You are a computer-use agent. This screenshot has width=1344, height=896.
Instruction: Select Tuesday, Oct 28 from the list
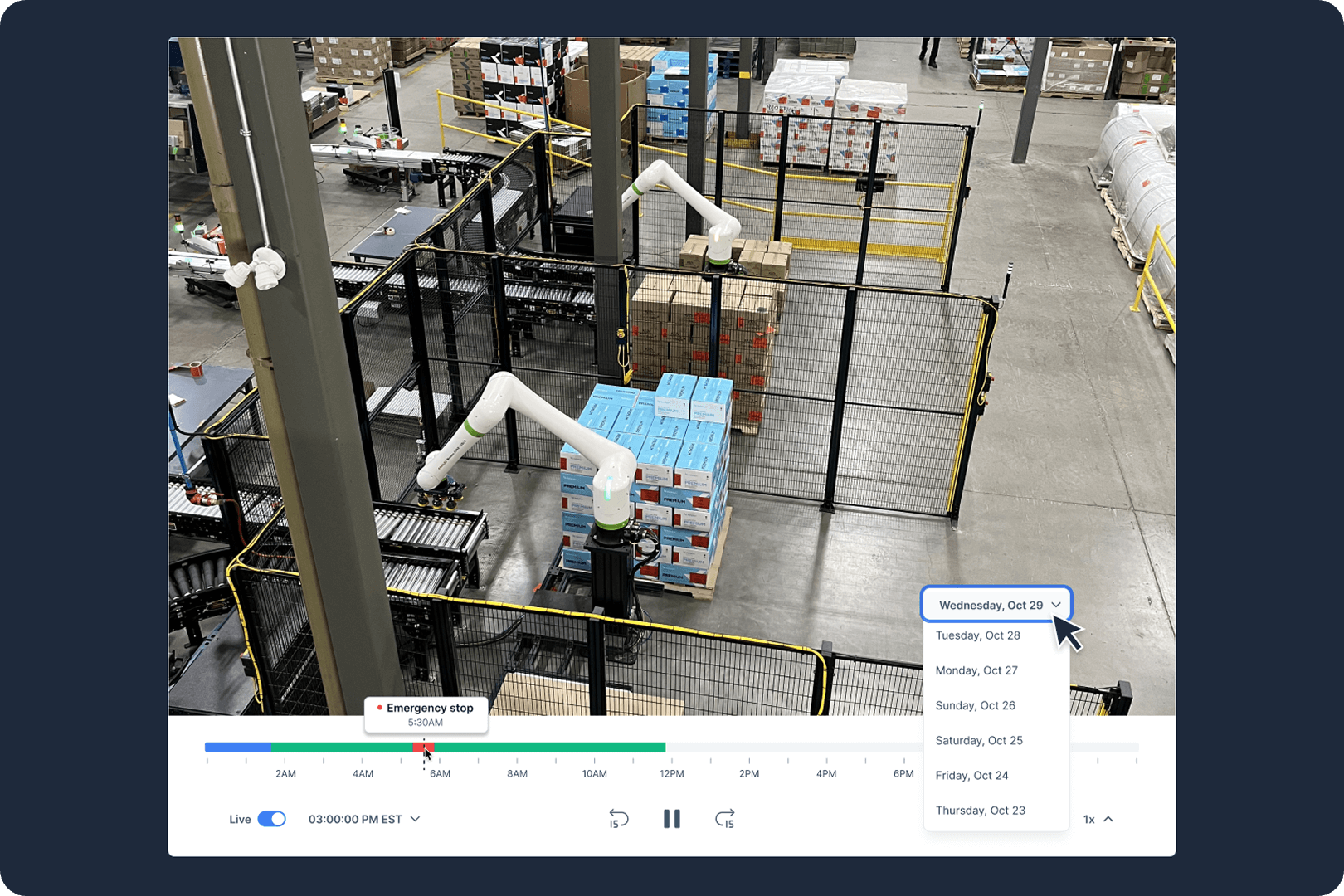(x=978, y=635)
